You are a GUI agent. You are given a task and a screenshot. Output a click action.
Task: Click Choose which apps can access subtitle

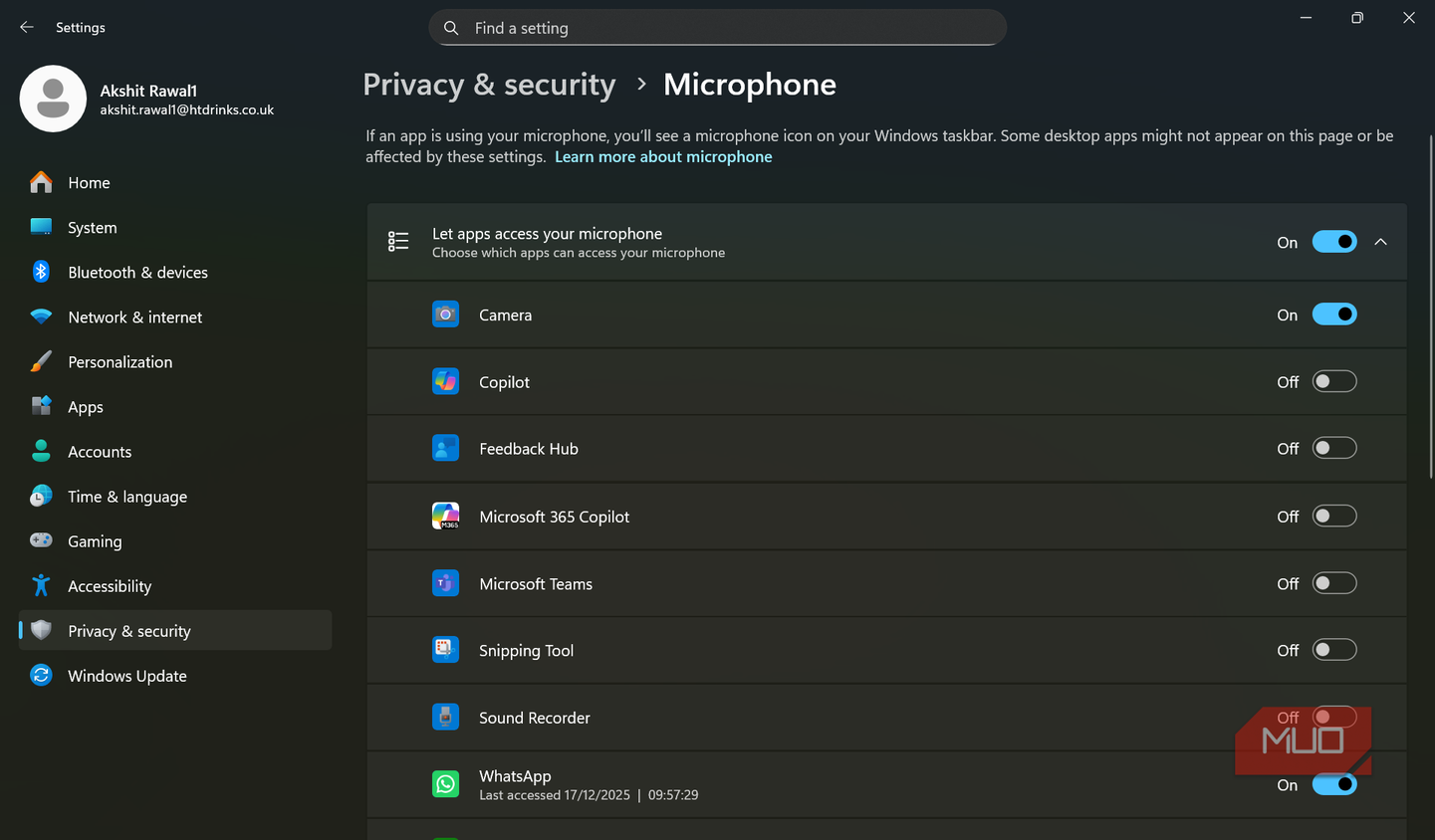tap(579, 253)
